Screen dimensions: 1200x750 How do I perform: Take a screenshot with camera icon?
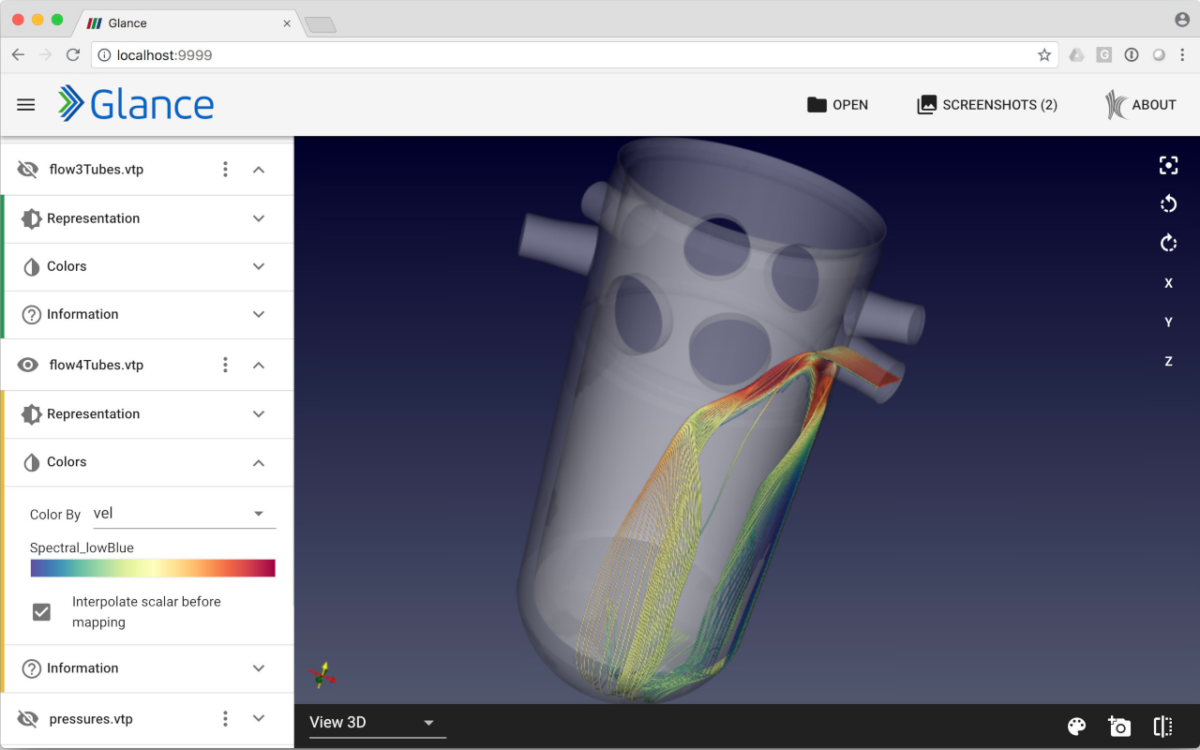click(1119, 727)
